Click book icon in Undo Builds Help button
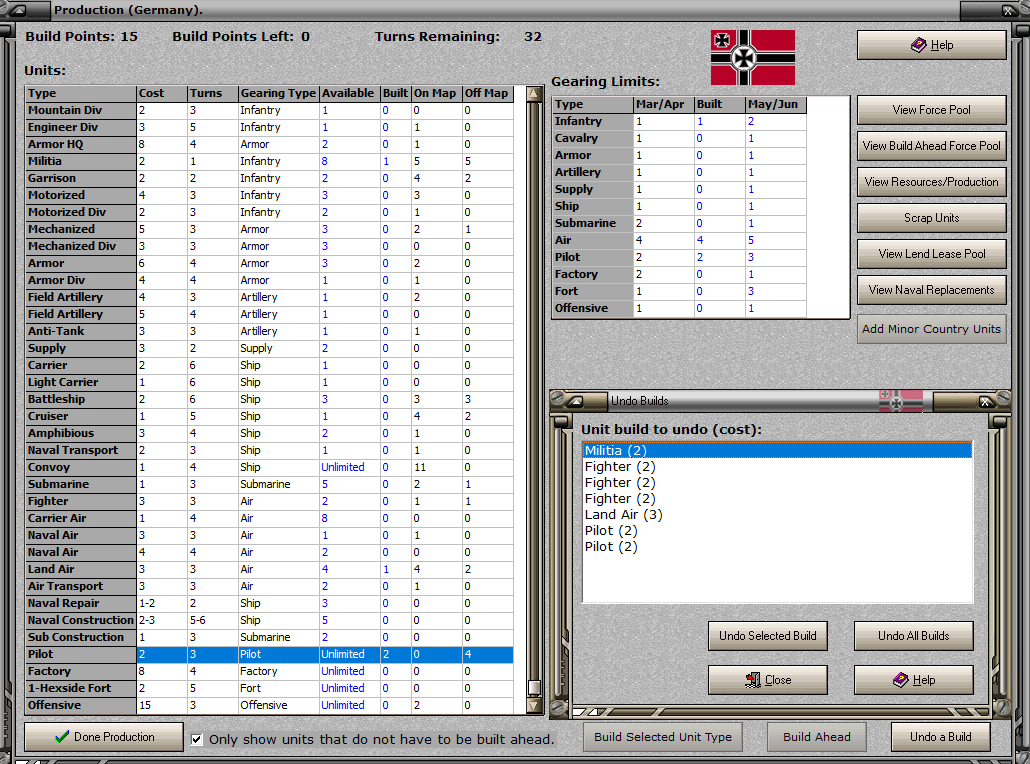1030x764 pixels. (901, 680)
